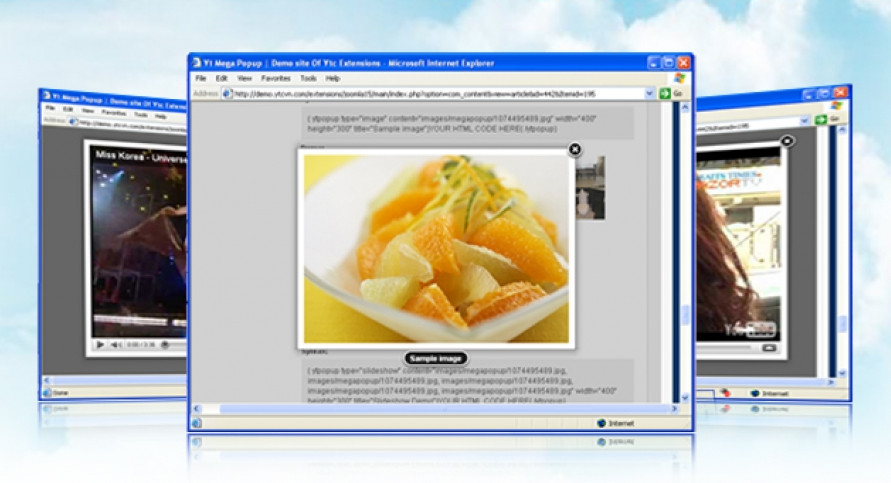Open the Help menu in center window

tap(332, 78)
